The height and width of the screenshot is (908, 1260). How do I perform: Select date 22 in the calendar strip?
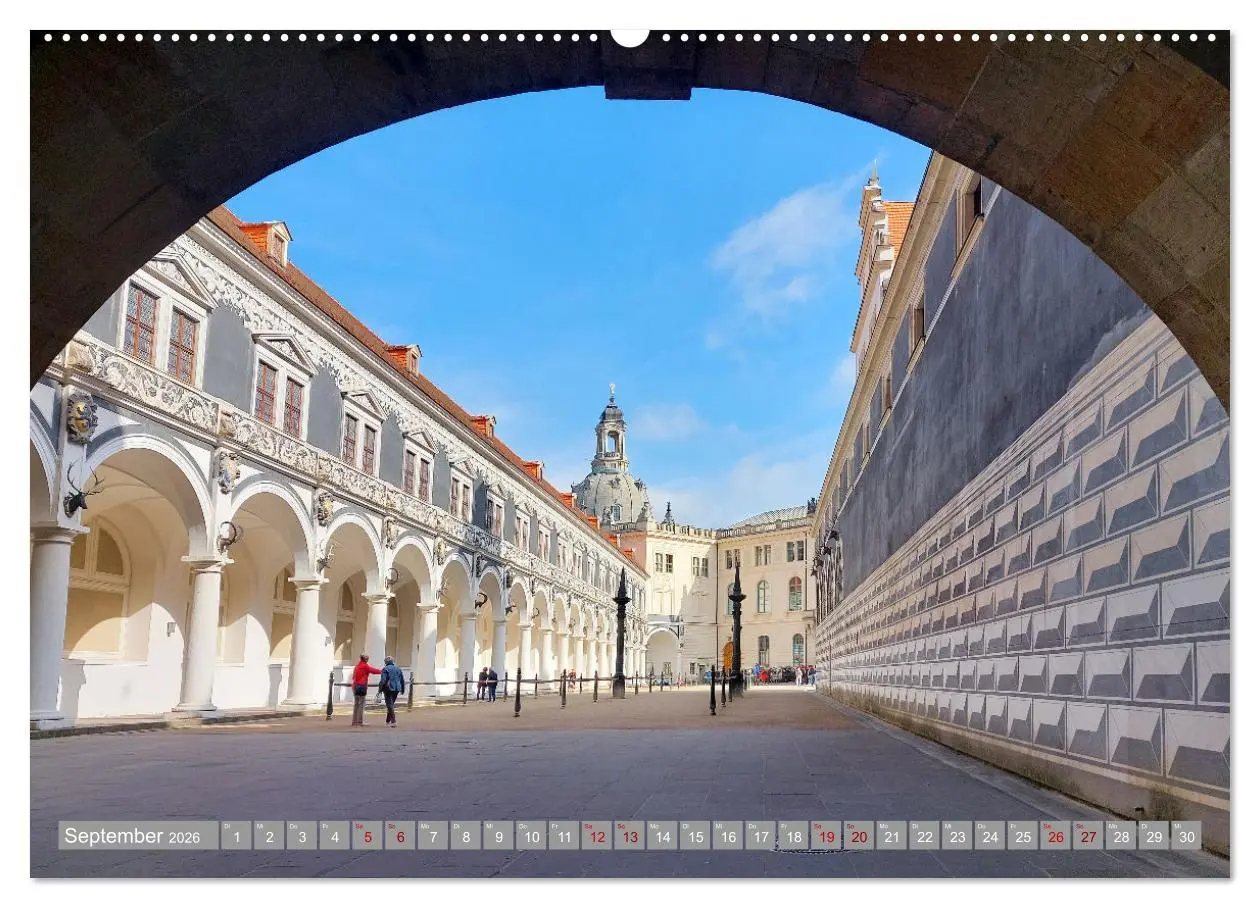coord(924,836)
